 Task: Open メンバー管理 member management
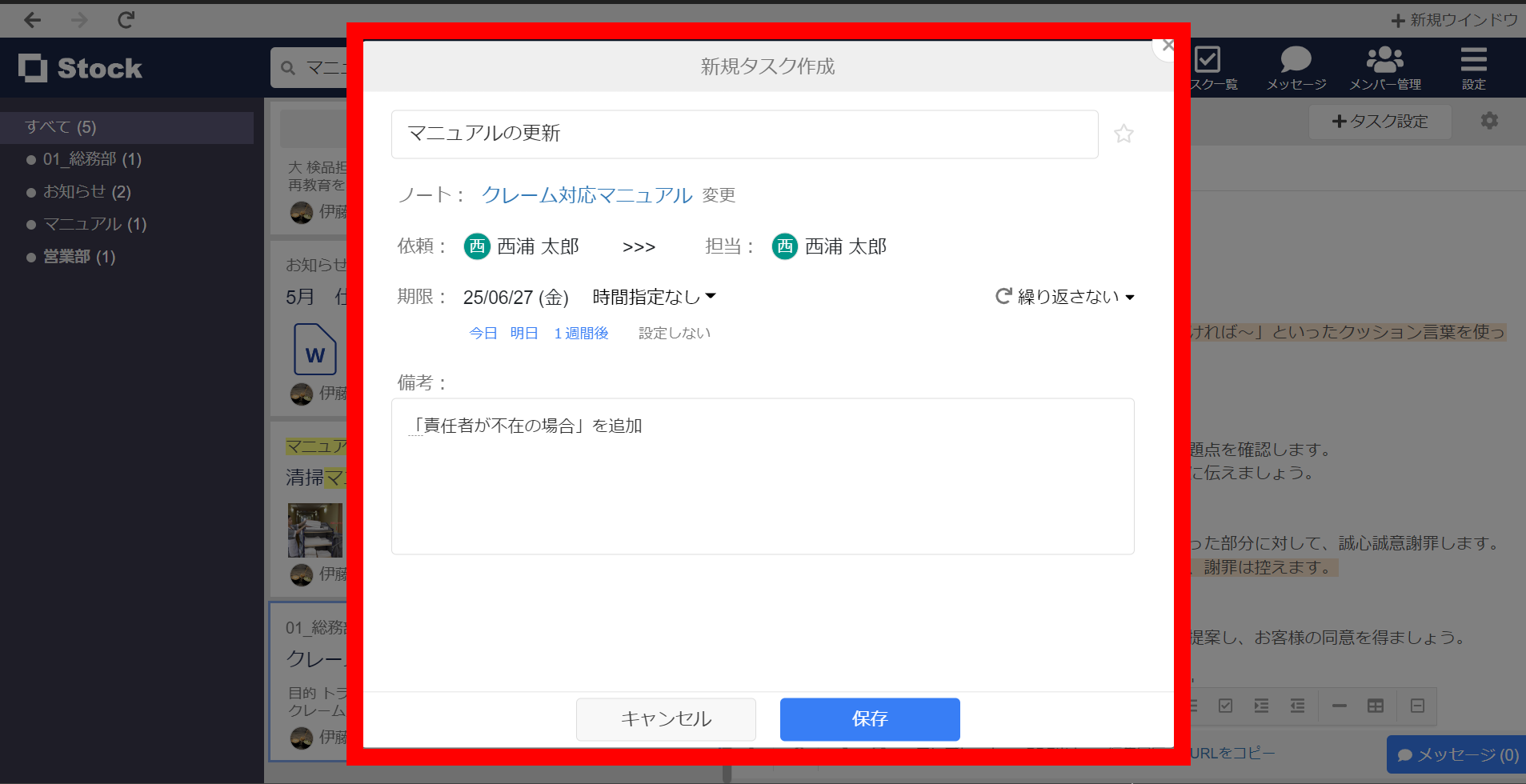point(1384,66)
